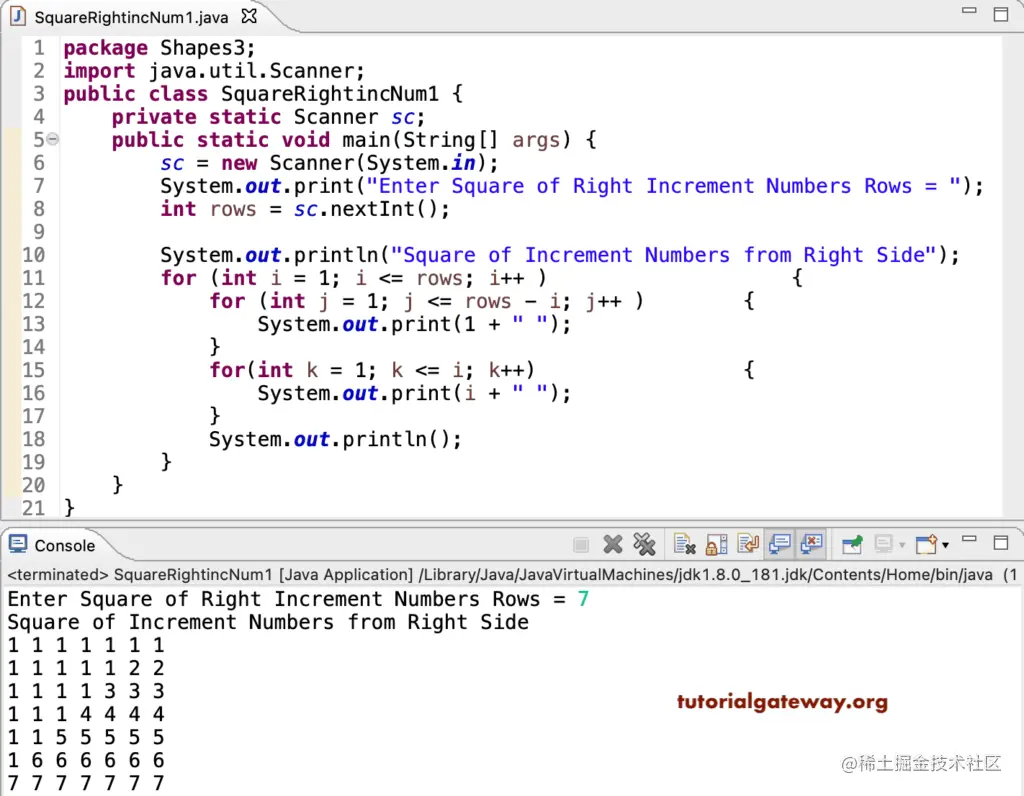Image resolution: width=1024 pixels, height=796 pixels.
Task: Click 'rows - i' in the j loop condition
Action: tap(513, 301)
